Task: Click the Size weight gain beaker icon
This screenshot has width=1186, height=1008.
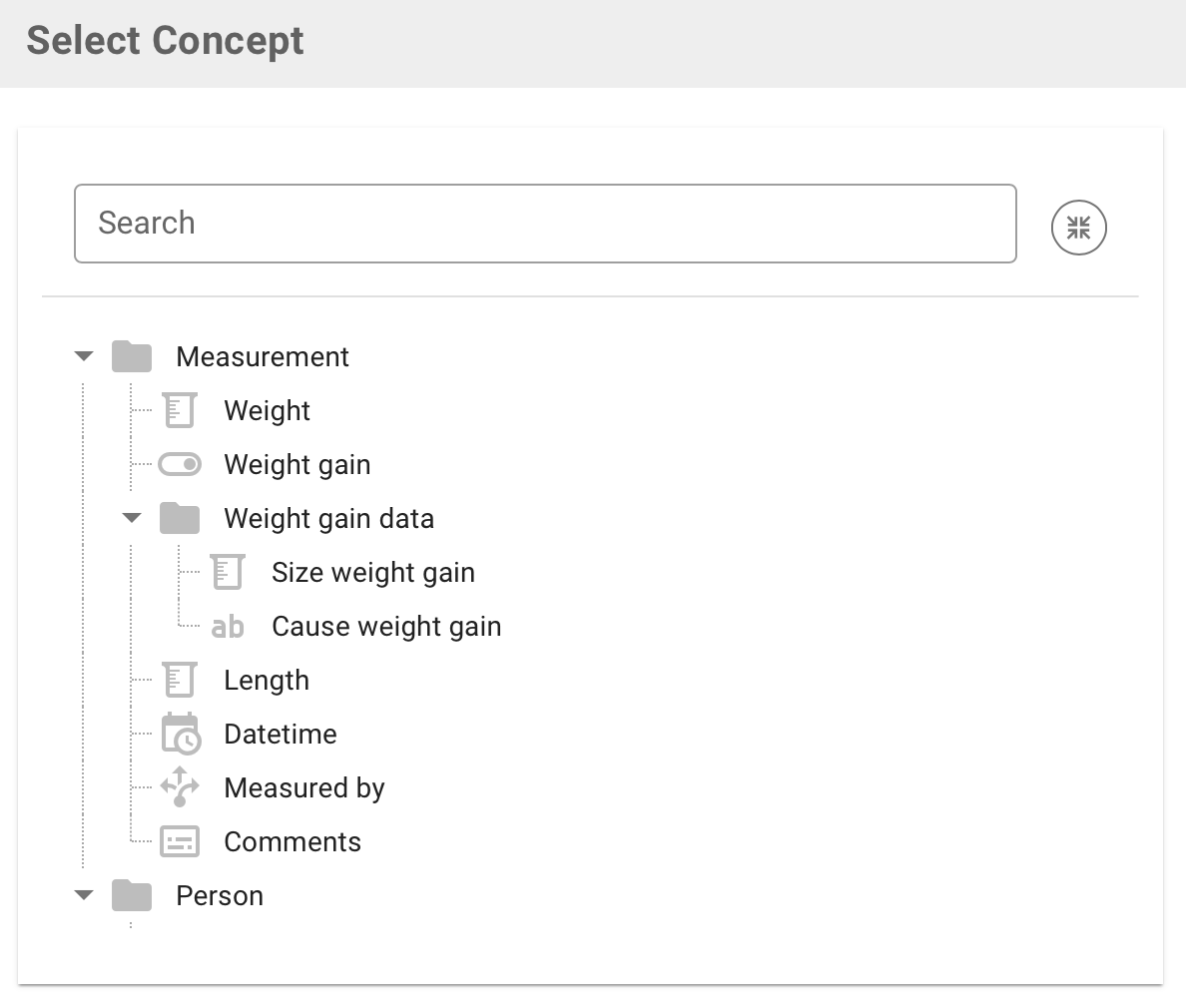Action: (228, 572)
